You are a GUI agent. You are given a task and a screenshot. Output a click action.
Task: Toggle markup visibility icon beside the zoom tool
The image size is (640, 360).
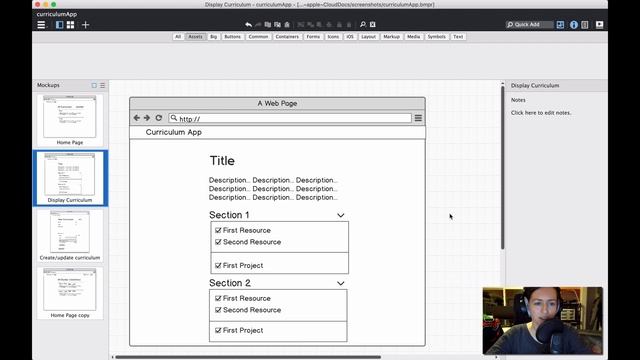[373, 24]
